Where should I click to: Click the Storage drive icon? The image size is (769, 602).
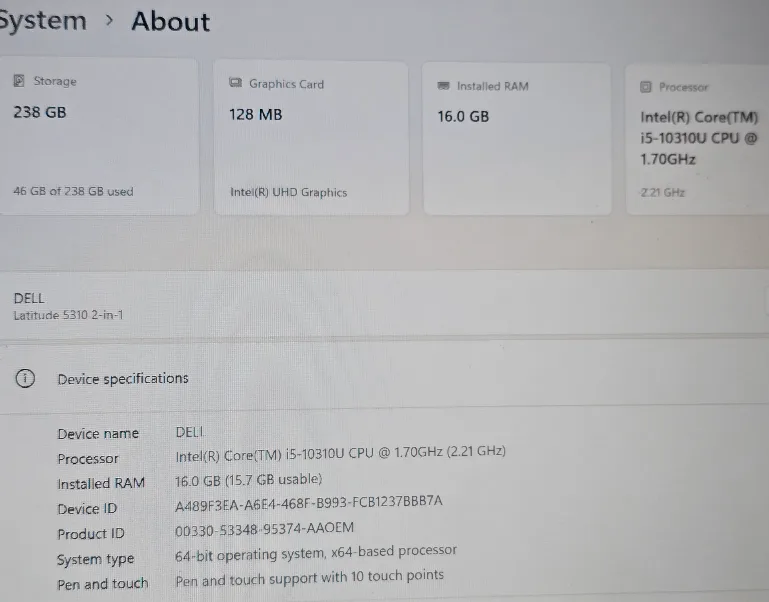click(x=20, y=81)
